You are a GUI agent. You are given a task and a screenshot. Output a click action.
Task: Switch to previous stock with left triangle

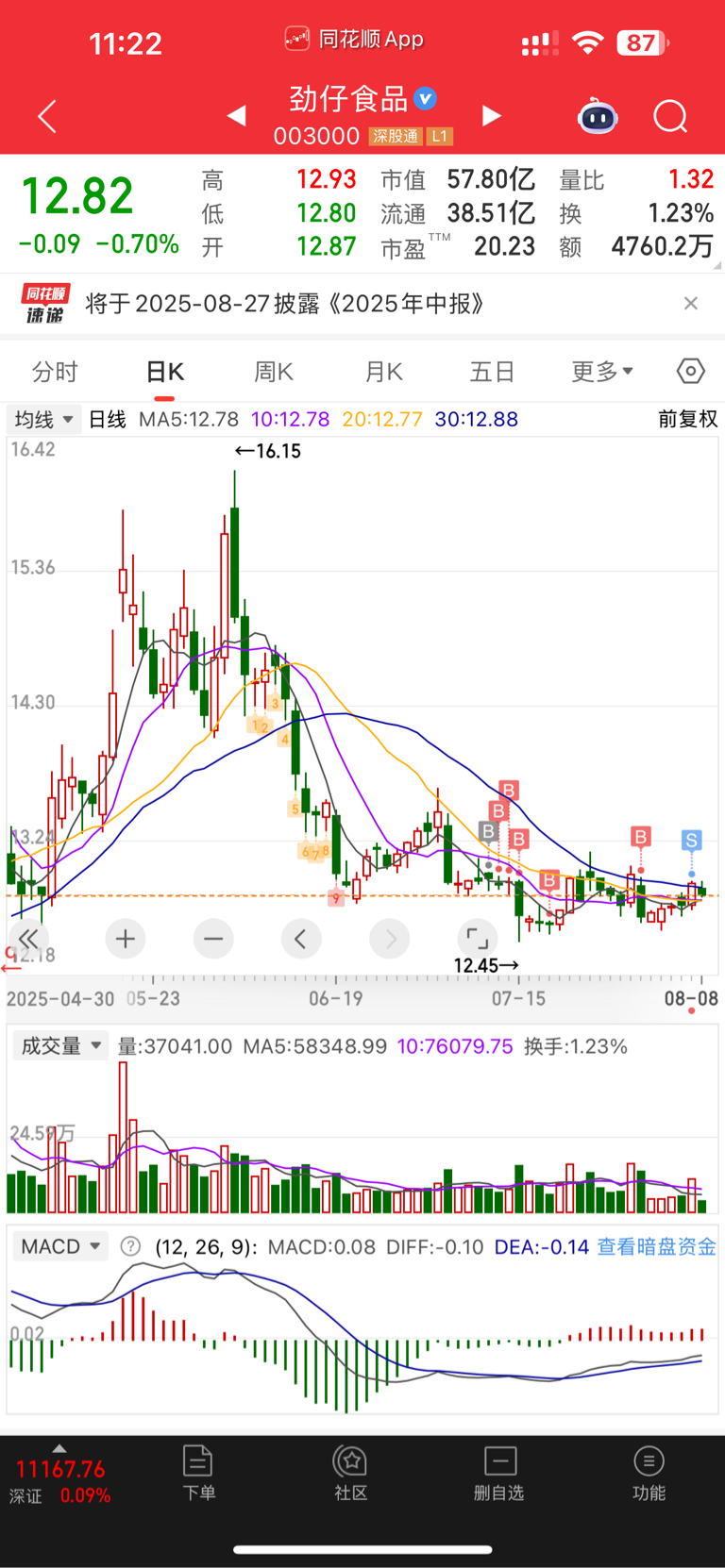[x=237, y=116]
